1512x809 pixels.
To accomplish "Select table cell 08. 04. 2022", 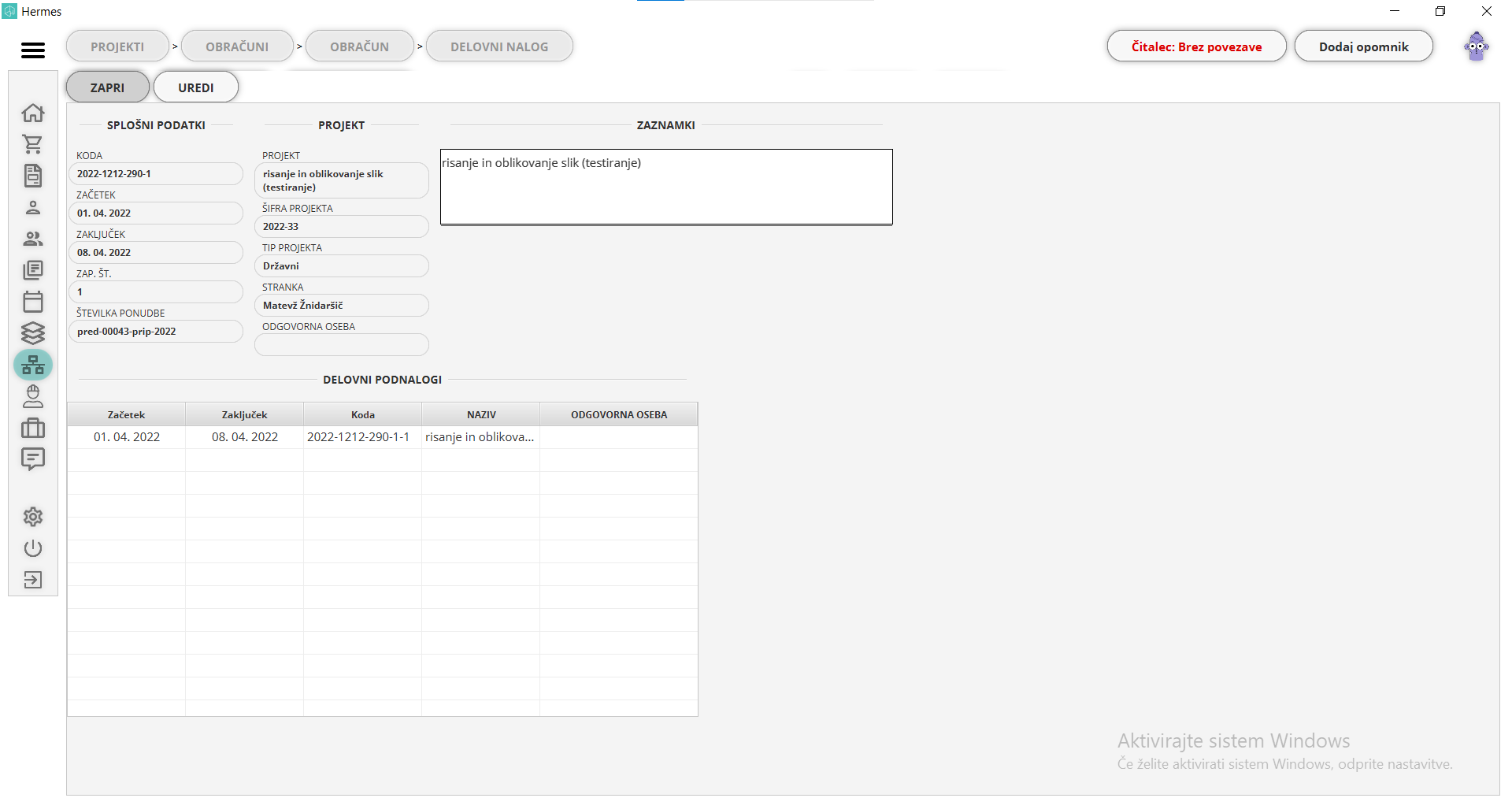I will [x=245, y=437].
